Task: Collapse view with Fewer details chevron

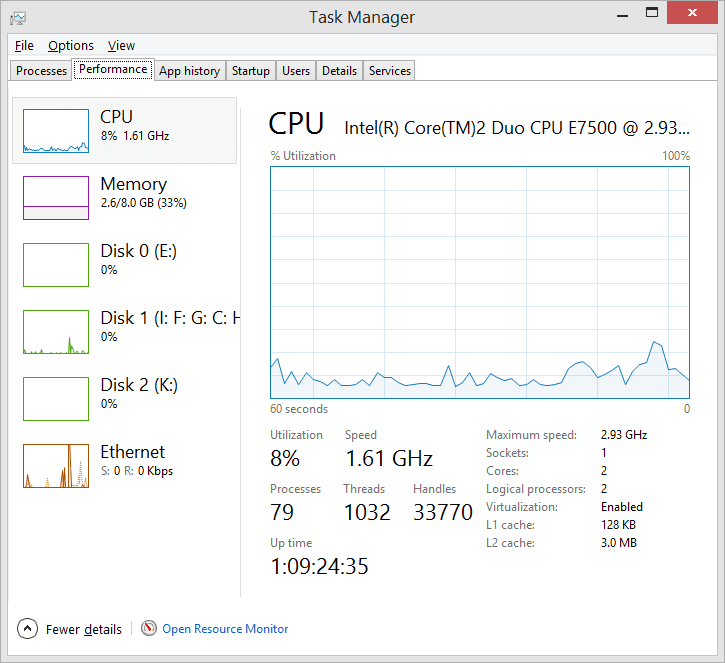Action: pyautogui.click(x=29, y=629)
